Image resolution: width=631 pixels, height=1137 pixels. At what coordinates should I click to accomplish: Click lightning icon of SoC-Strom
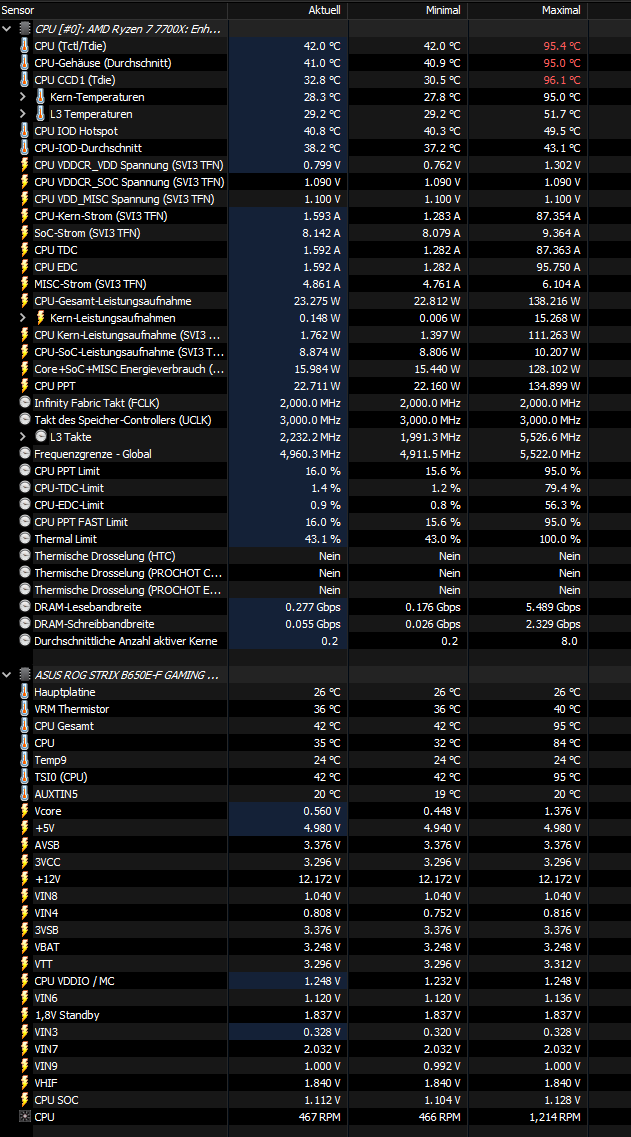coord(25,233)
